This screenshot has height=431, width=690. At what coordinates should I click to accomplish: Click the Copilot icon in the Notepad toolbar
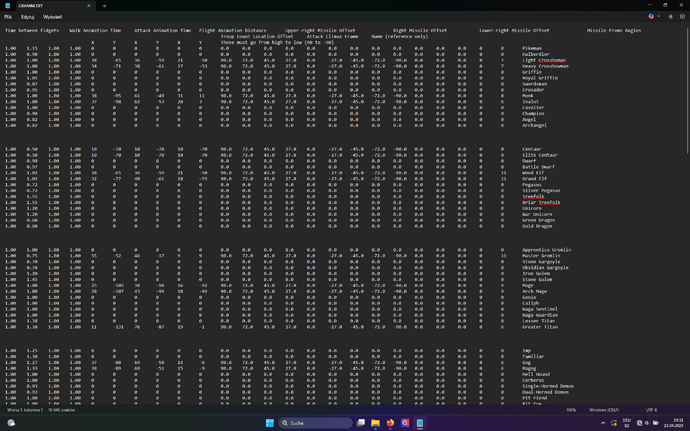pos(651,16)
